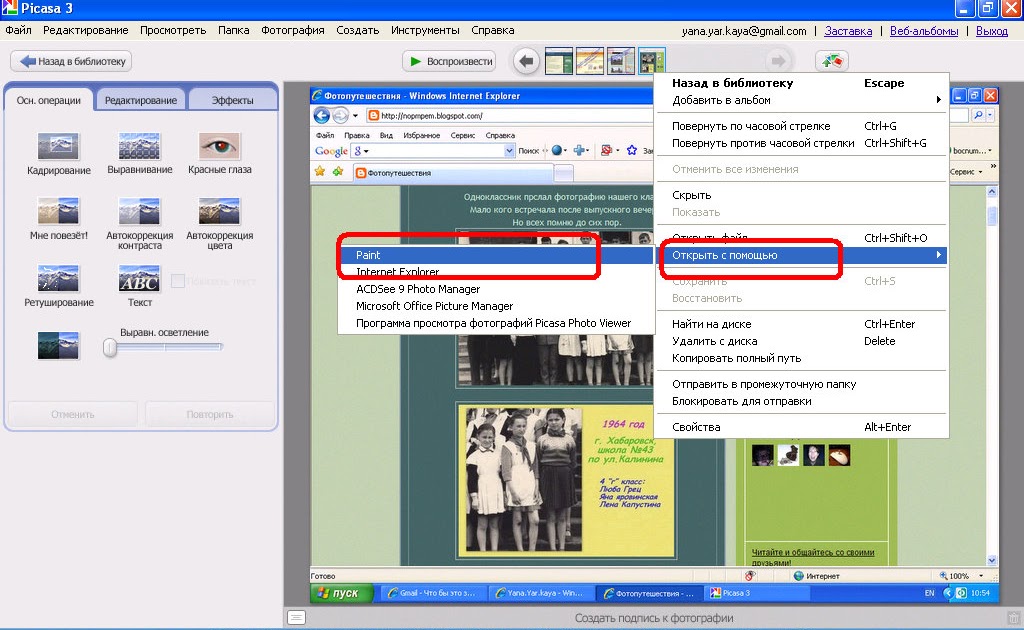The height and width of the screenshot is (630, 1024).
Task: Choose Paint in Open-with submenu
Action: 496,255
